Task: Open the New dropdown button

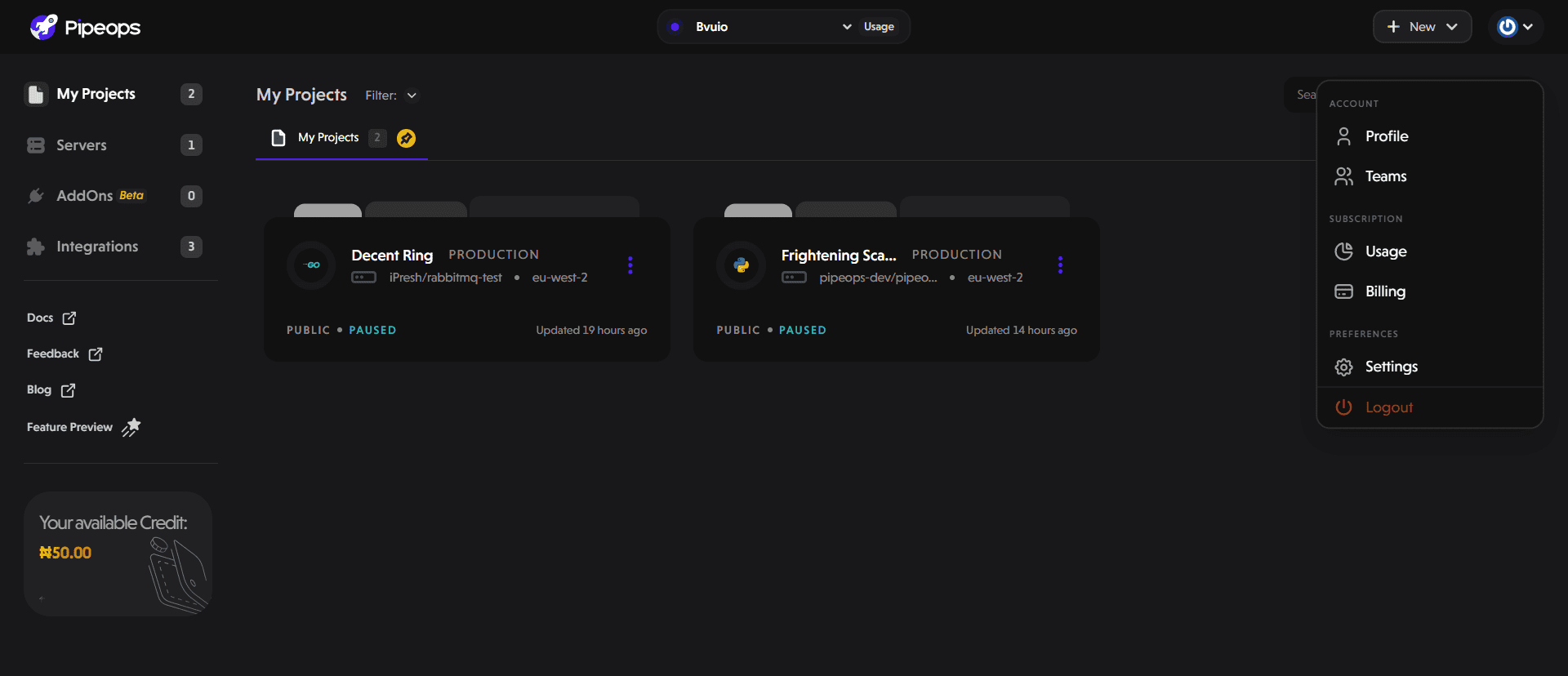Action: [1422, 27]
